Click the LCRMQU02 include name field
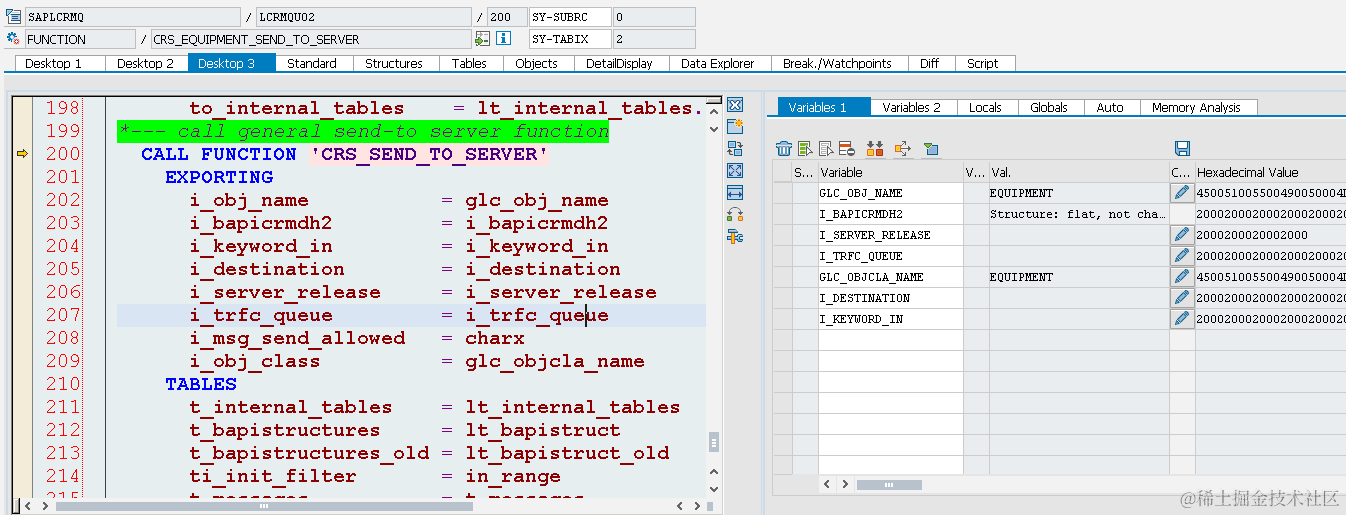Screen dimensions: 1346x515 (x=363, y=17)
